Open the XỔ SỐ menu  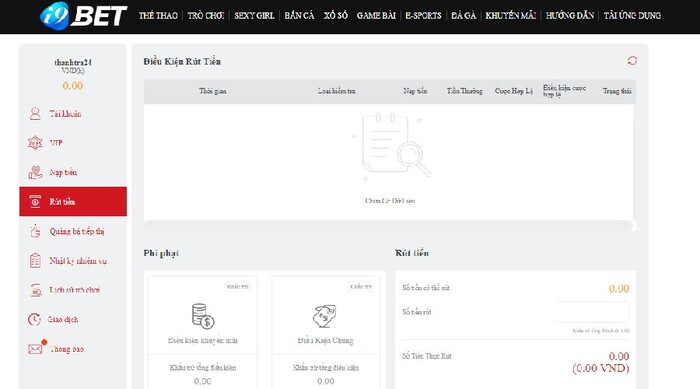click(336, 16)
